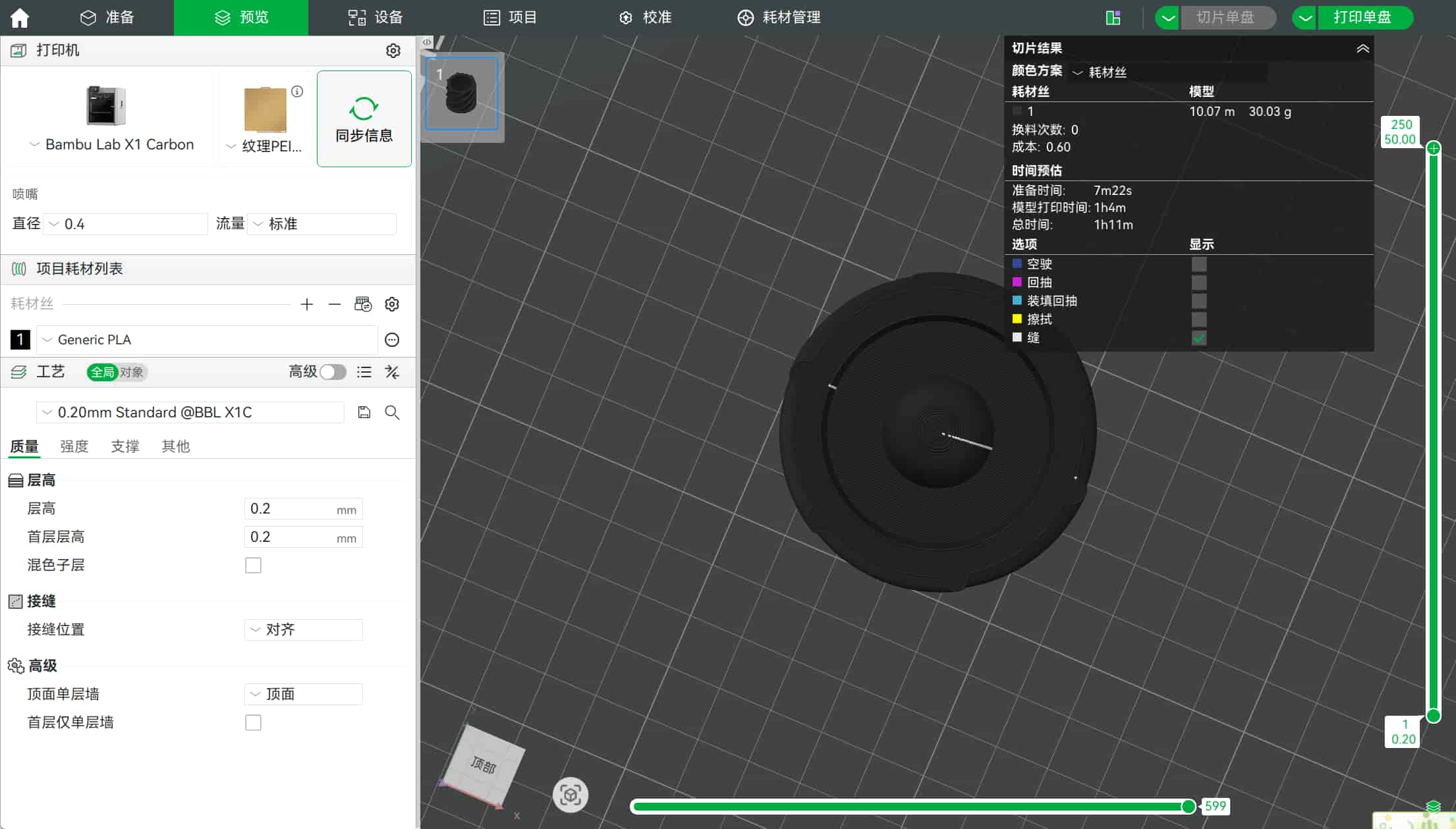The height and width of the screenshot is (829, 1456).
Task: Open the Others settings tab
Action: (175, 446)
